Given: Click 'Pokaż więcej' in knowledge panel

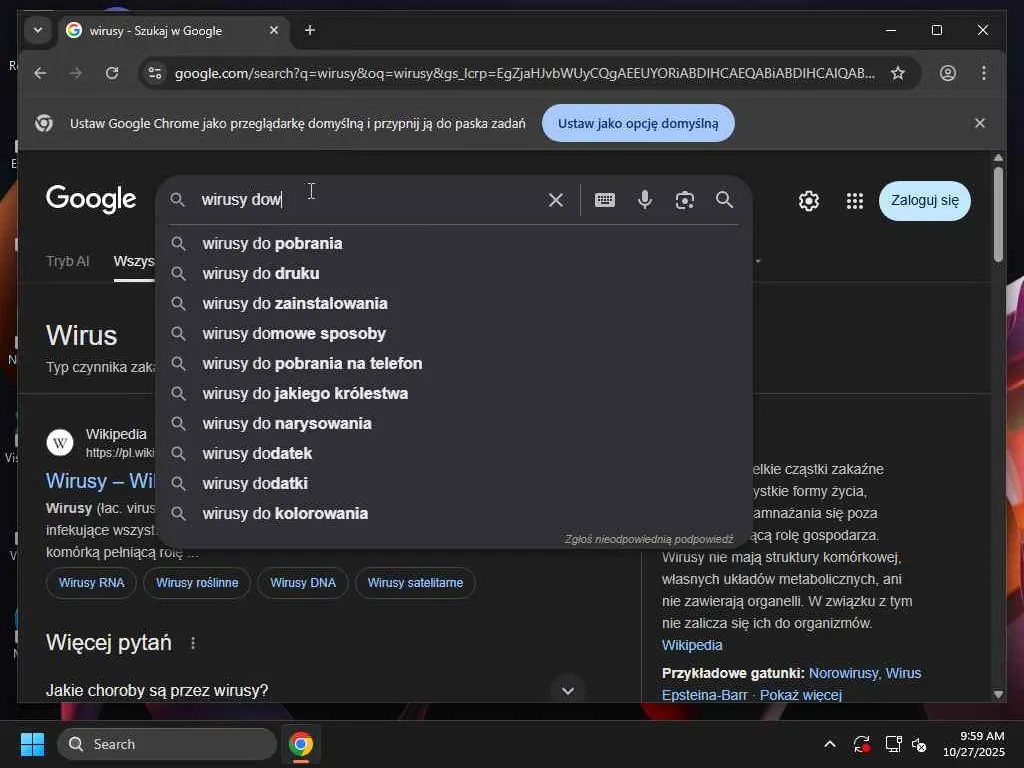Looking at the screenshot, I should (x=801, y=695).
